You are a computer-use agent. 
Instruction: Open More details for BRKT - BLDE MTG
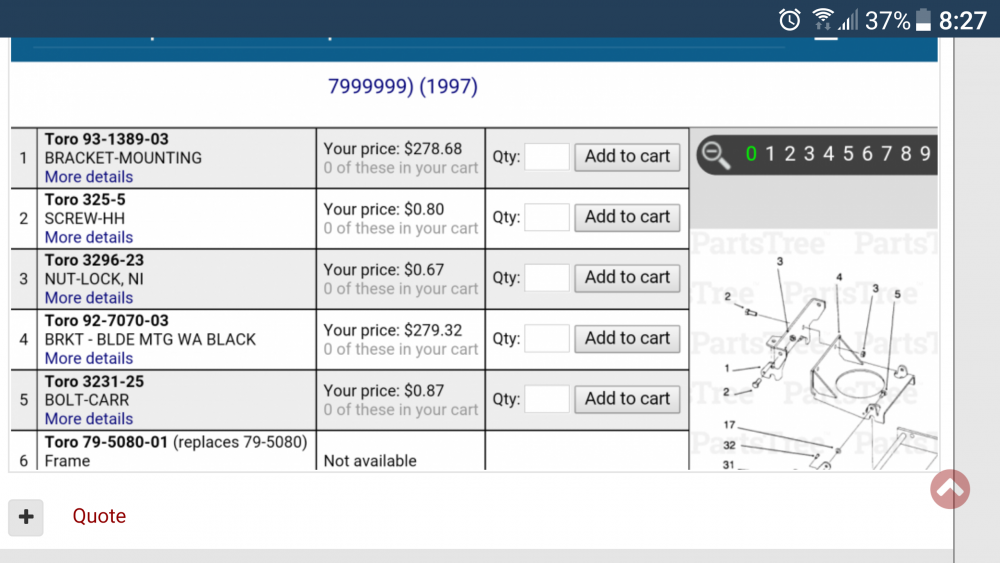(x=88, y=358)
